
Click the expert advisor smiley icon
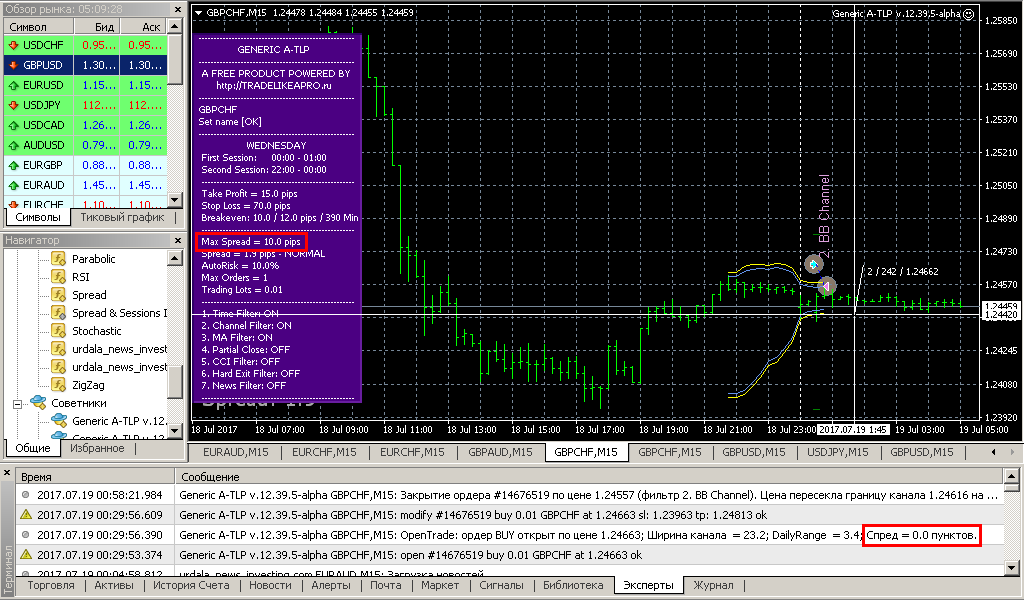pyautogui.click(x=968, y=14)
